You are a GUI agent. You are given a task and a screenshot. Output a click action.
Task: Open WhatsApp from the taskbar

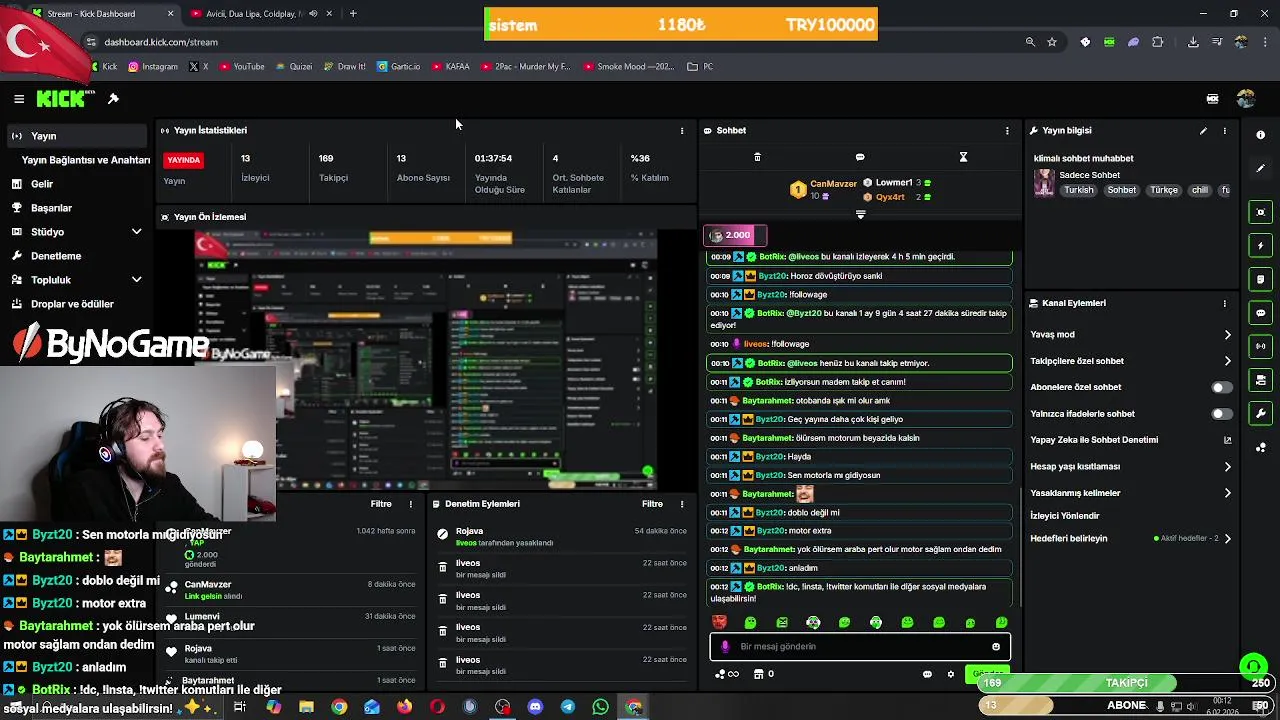pyautogui.click(x=600, y=707)
